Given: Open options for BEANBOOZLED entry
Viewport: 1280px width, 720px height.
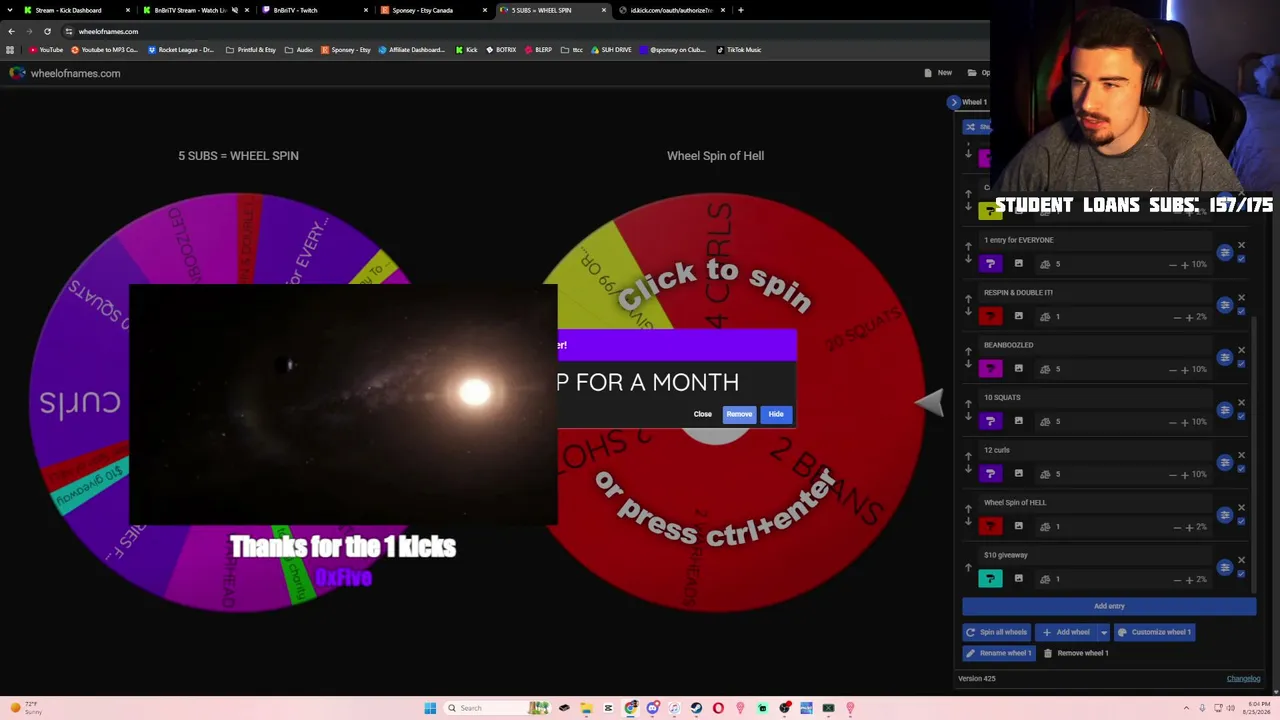Looking at the screenshot, I should click(x=1225, y=357).
